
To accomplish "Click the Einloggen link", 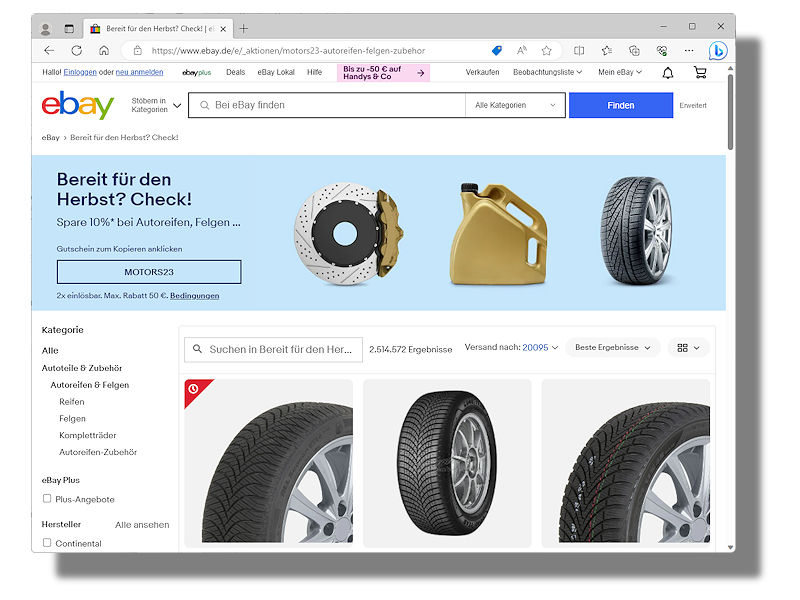I will (80, 72).
